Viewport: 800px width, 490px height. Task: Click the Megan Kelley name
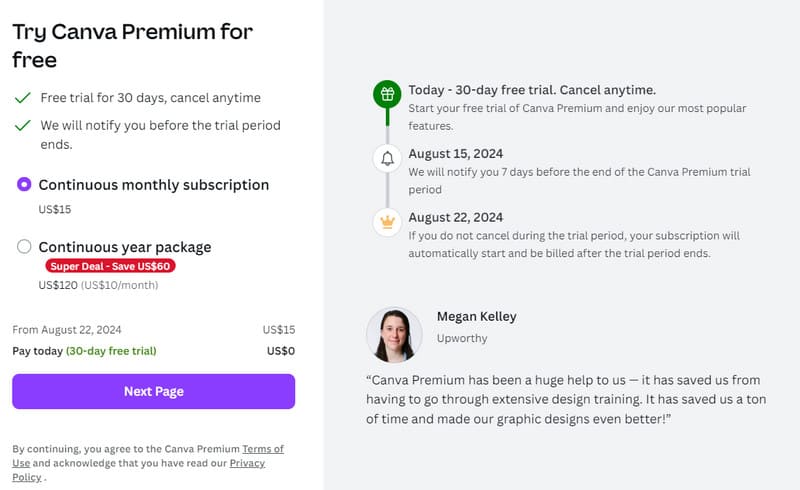click(476, 317)
